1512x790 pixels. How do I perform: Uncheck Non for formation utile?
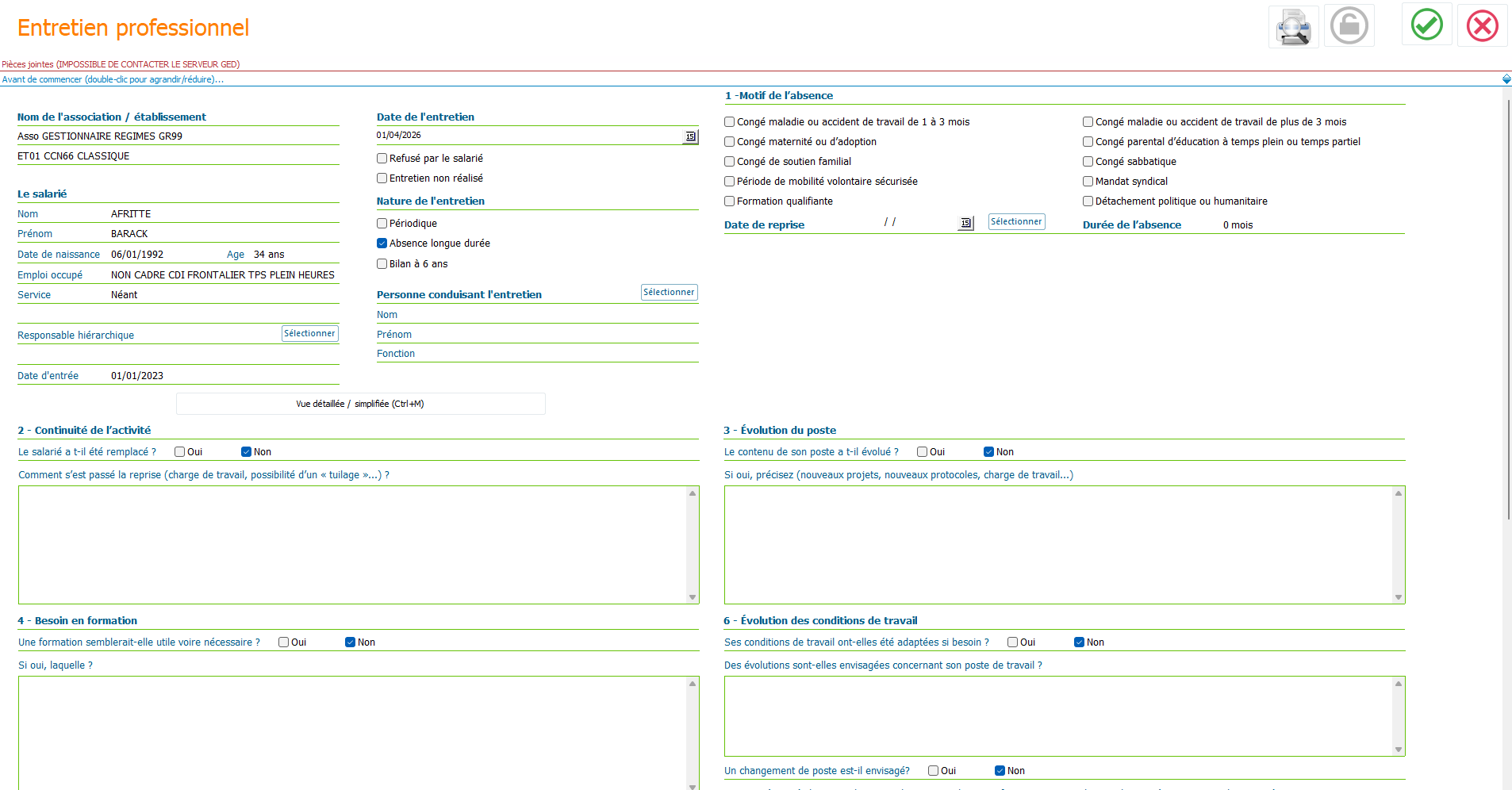[350, 642]
